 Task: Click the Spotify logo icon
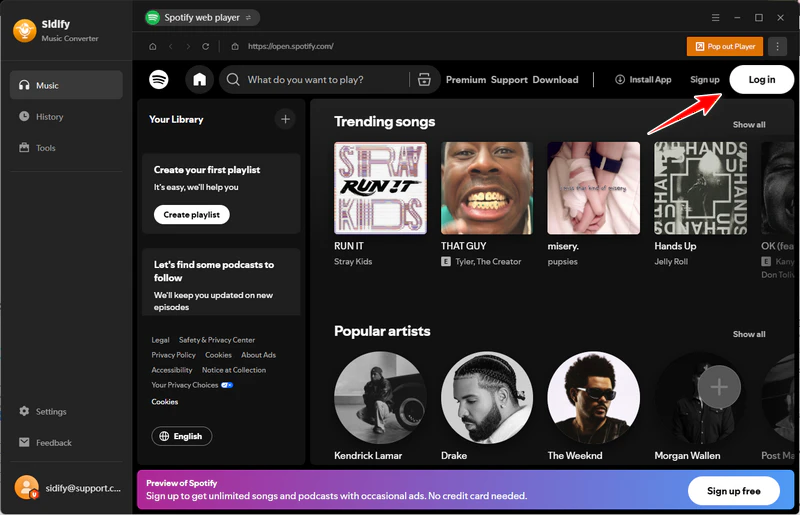tap(159, 80)
